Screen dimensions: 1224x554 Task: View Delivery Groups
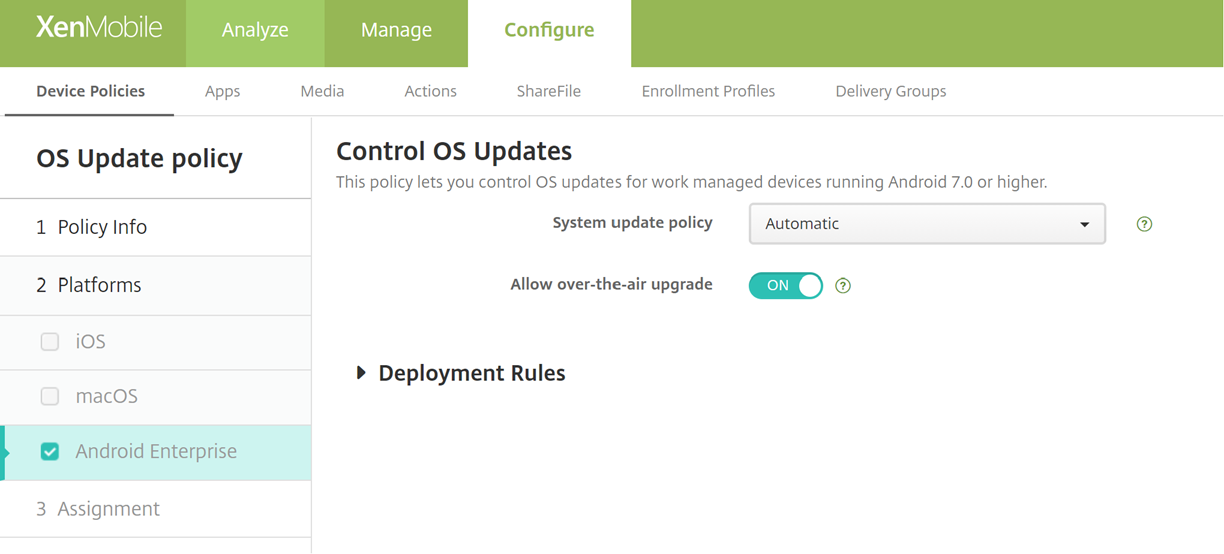[x=890, y=91]
